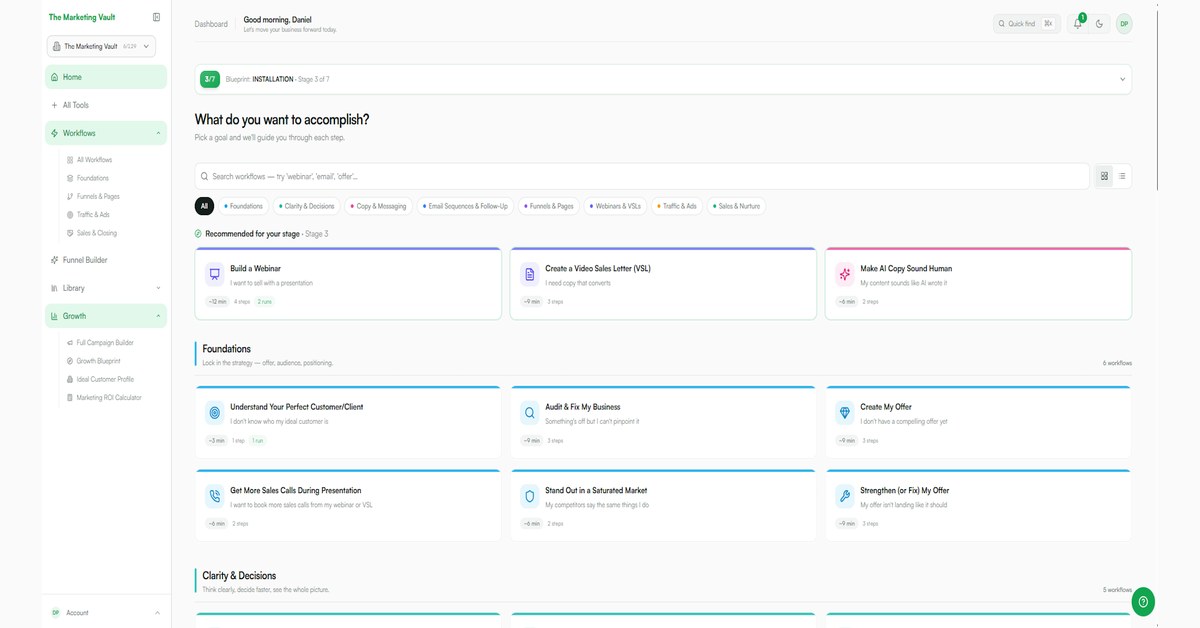Screen dimensions: 1200x628
Task: Click the Stand Out in a Saturated Market shield icon
Action: pyautogui.click(x=529, y=496)
